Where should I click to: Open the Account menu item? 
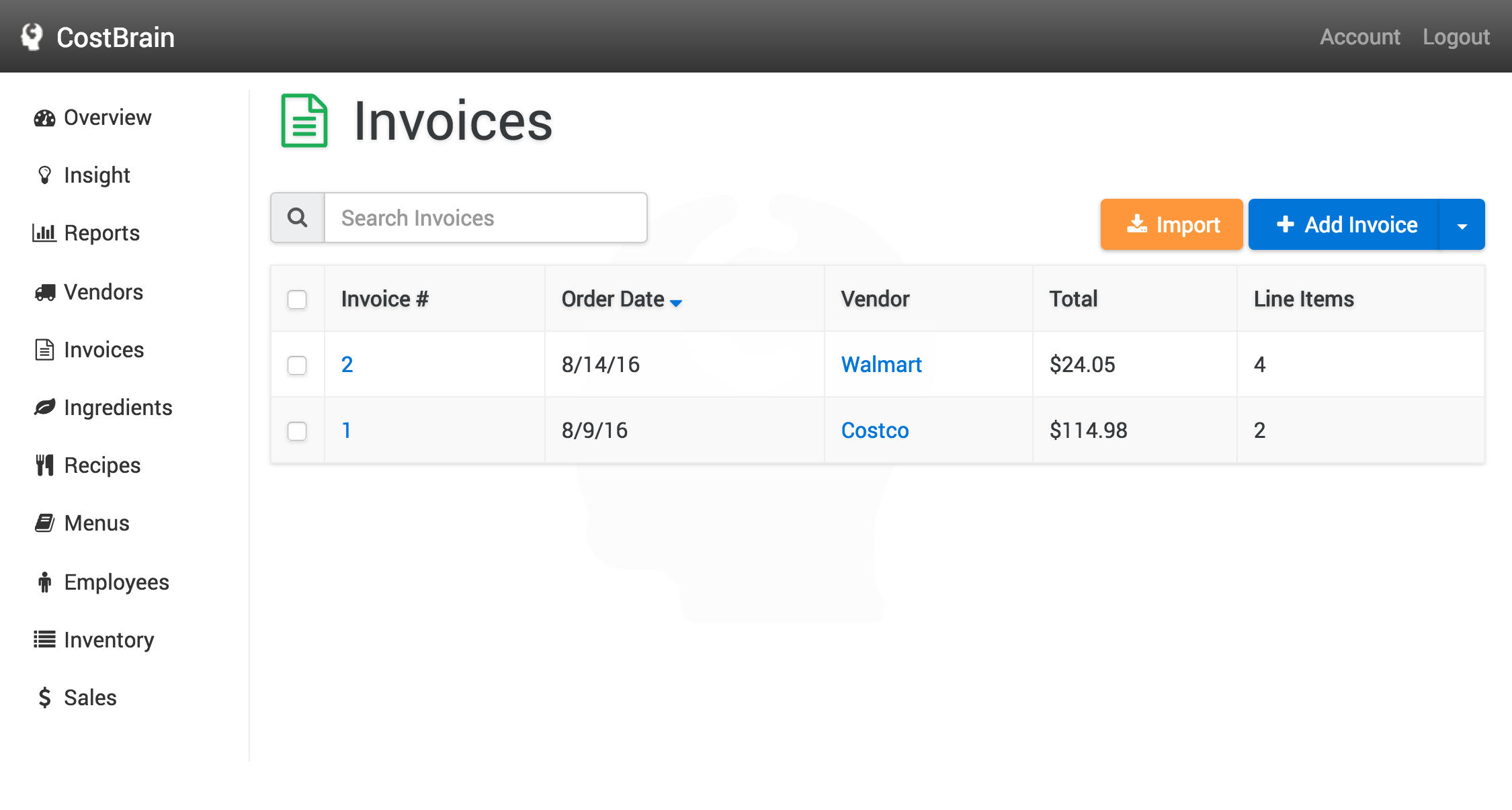pos(1359,37)
